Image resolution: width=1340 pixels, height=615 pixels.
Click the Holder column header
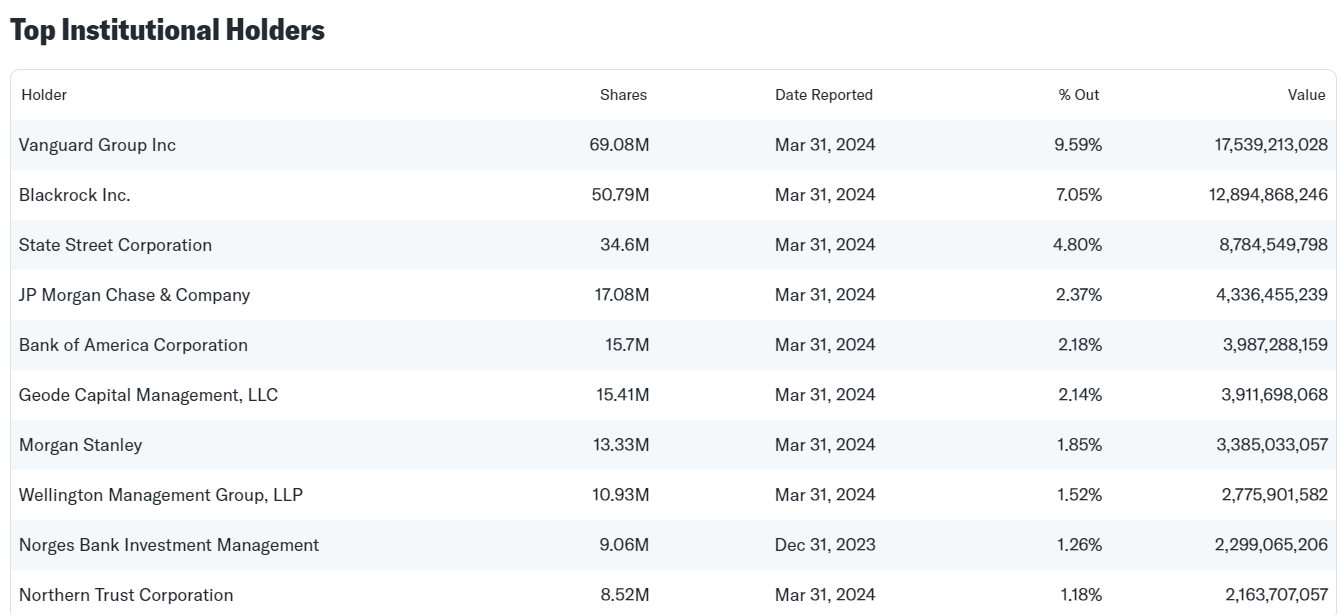coord(44,95)
